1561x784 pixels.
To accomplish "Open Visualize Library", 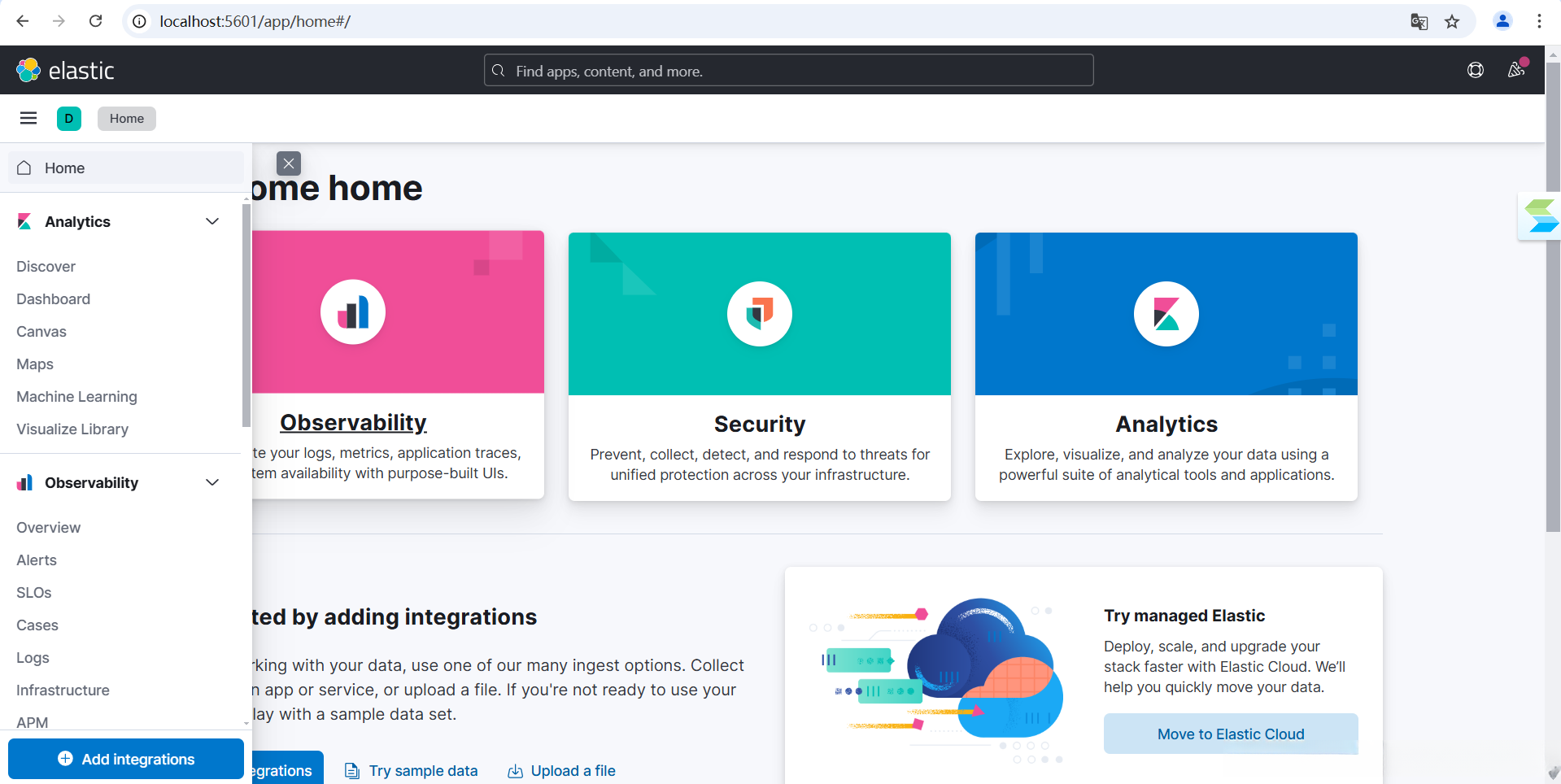I will tap(72, 429).
